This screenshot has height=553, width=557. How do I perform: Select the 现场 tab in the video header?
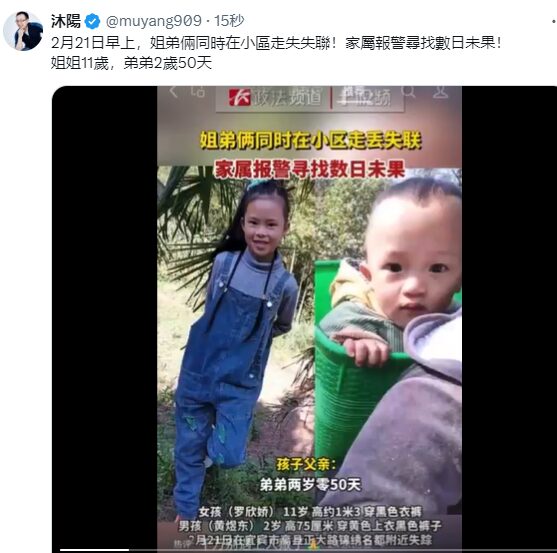[363, 97]
